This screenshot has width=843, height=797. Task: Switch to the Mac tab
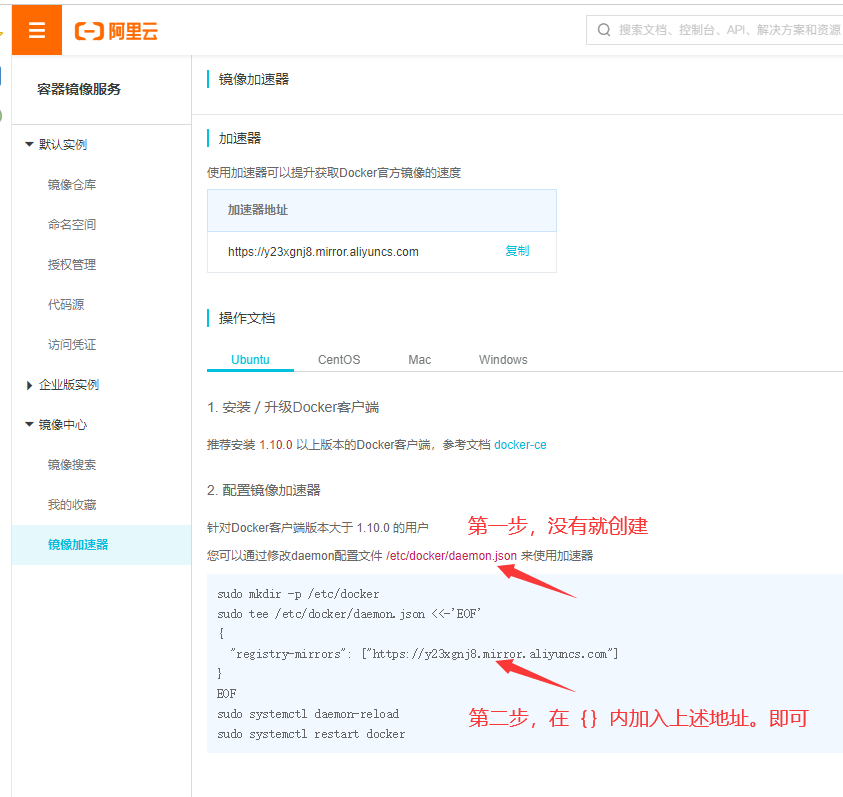[x=419, y=360]
